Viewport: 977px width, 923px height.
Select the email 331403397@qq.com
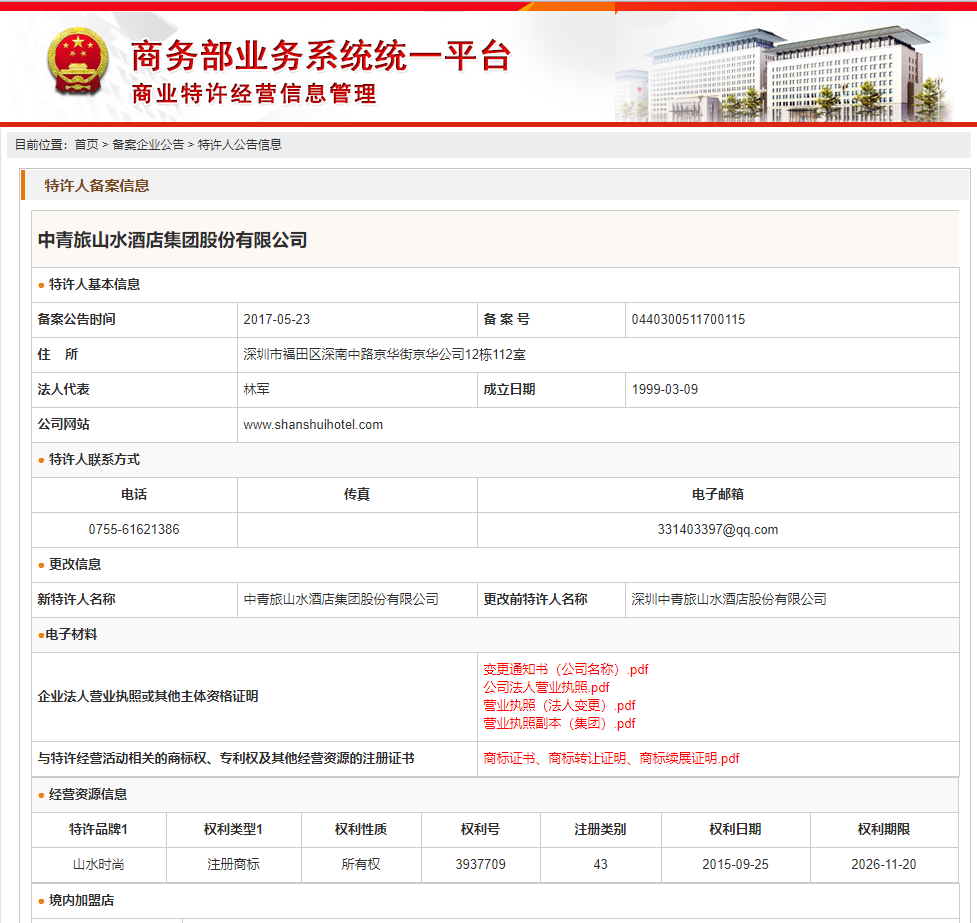click(x=718, y=529)
